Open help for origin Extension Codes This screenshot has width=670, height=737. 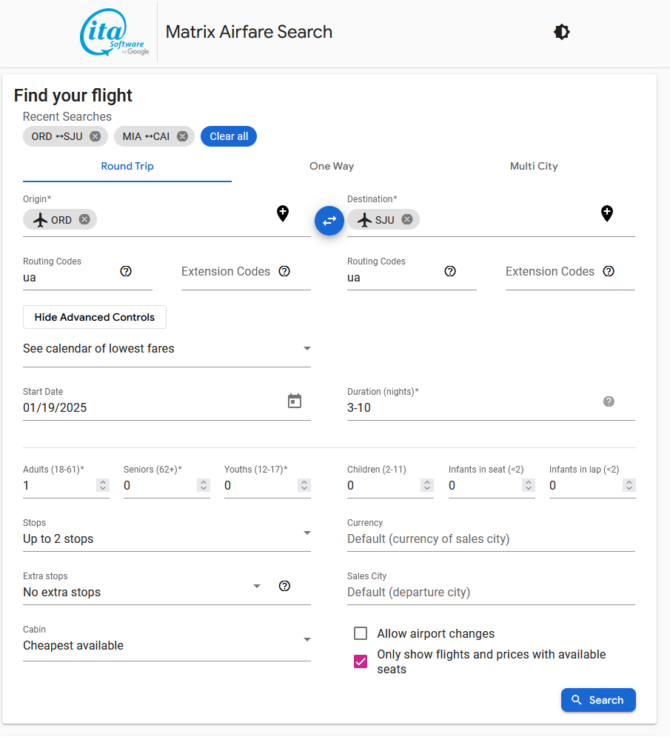tap(284, 271)
